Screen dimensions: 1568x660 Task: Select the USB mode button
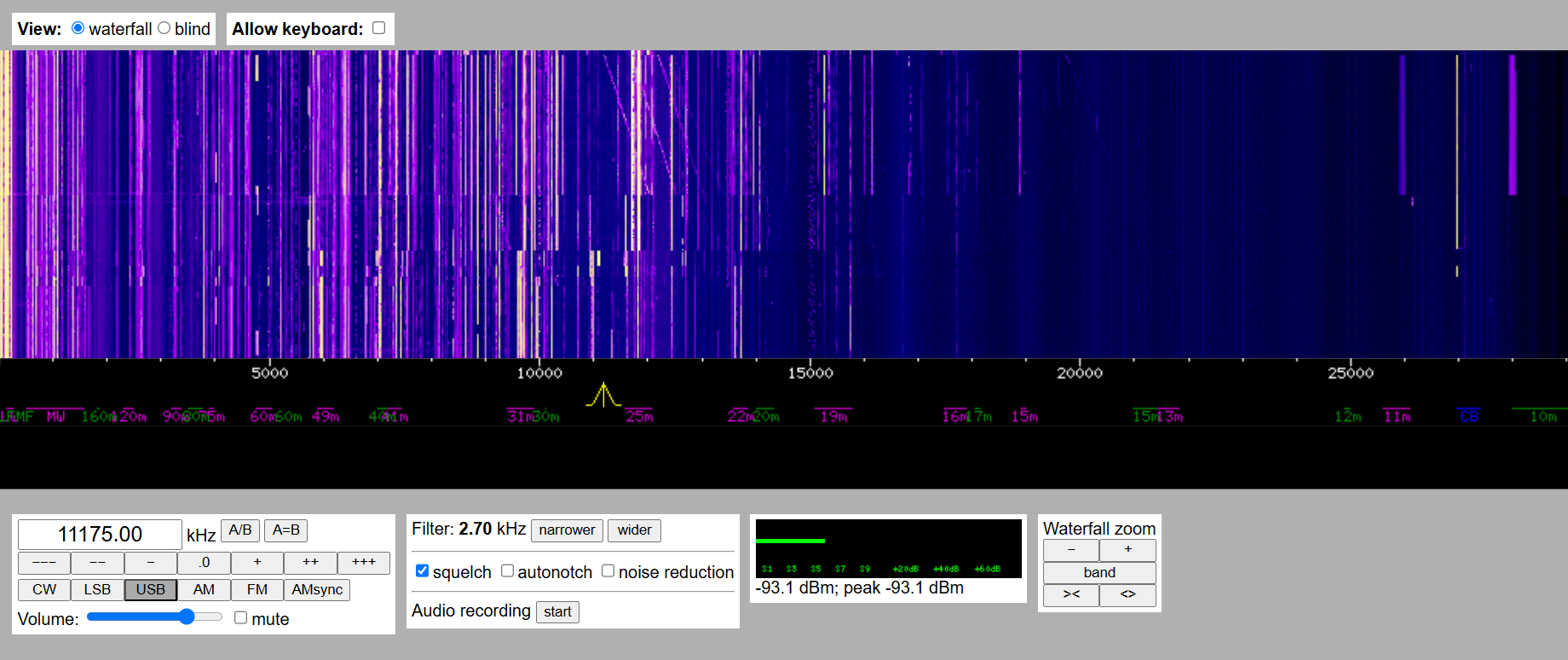click(151, 590)
